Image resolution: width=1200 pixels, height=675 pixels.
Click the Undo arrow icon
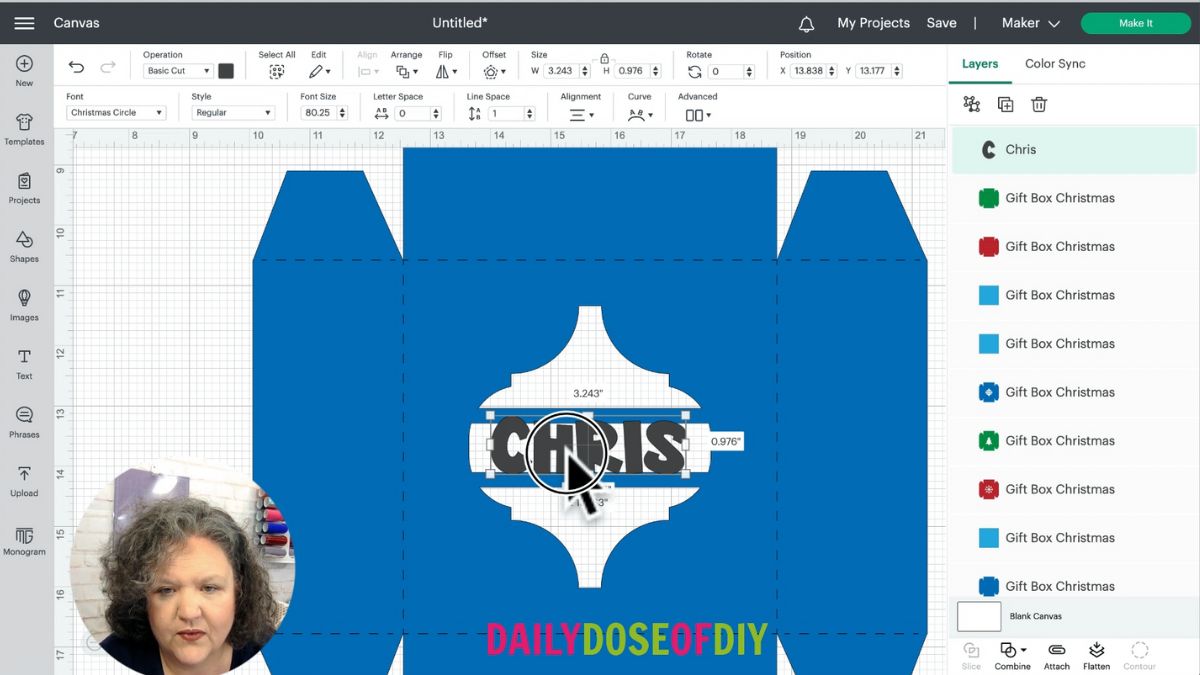click(x=76, y=67)
